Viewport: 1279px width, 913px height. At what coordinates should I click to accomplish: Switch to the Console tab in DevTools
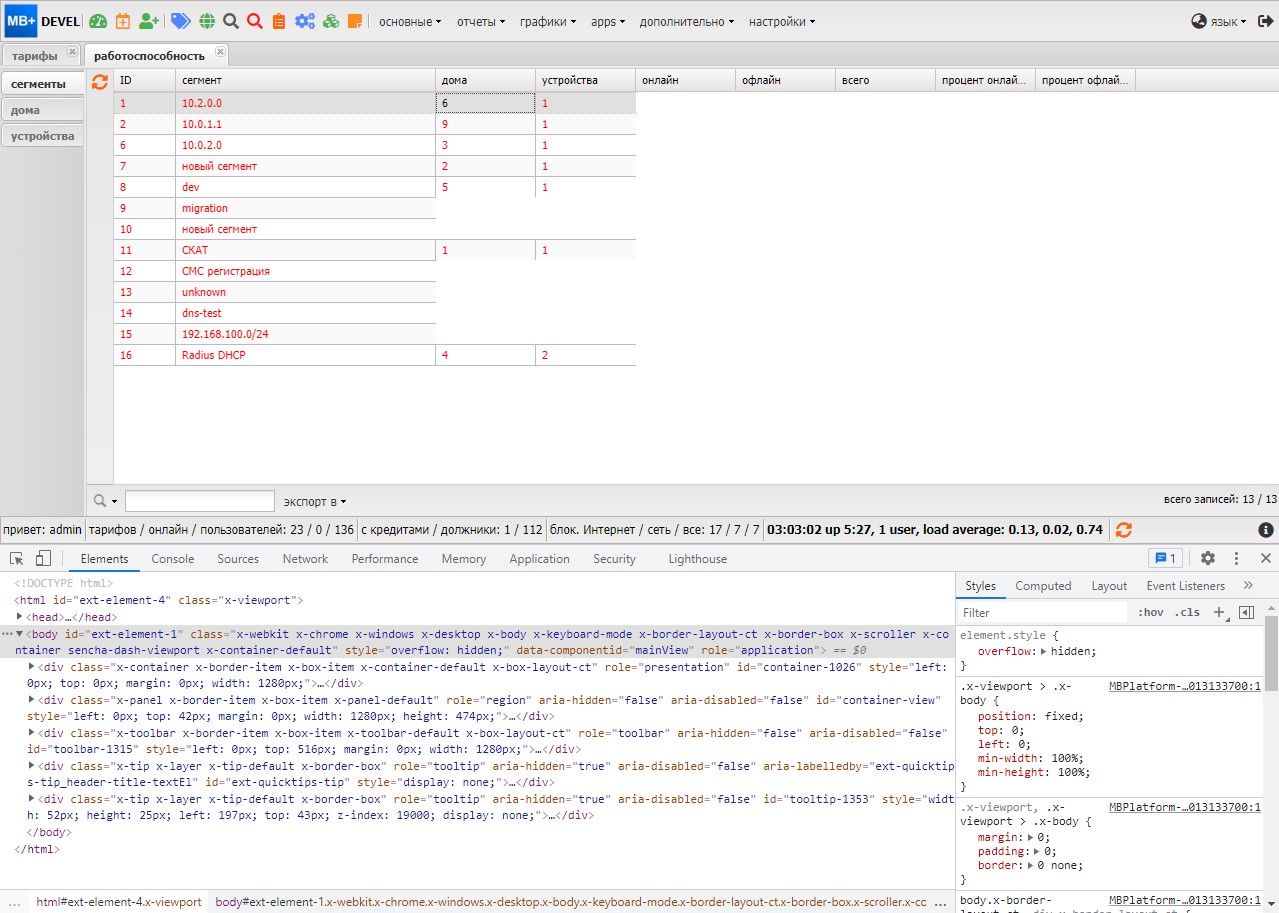(x=172, y=558)
